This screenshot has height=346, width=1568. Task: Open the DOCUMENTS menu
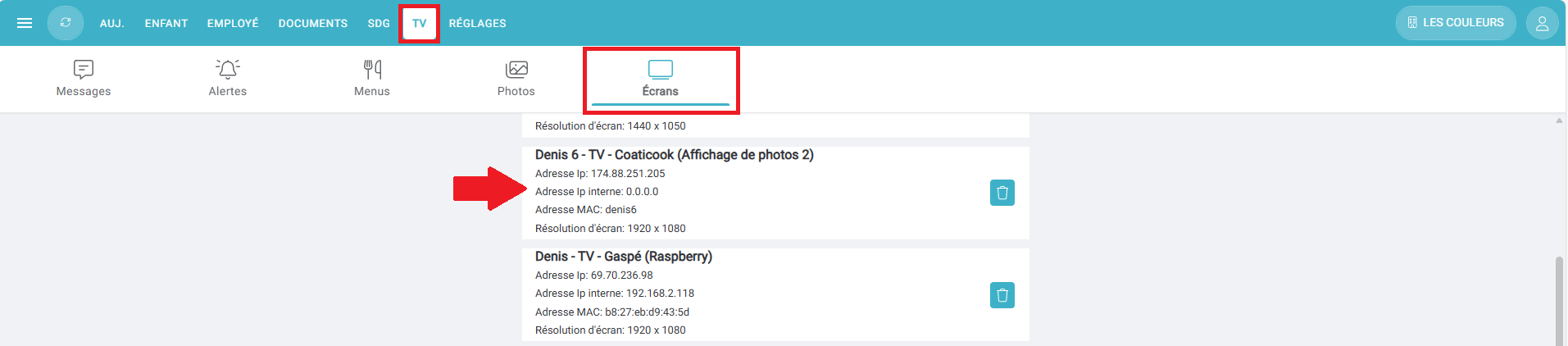click(x=313, y=23)
